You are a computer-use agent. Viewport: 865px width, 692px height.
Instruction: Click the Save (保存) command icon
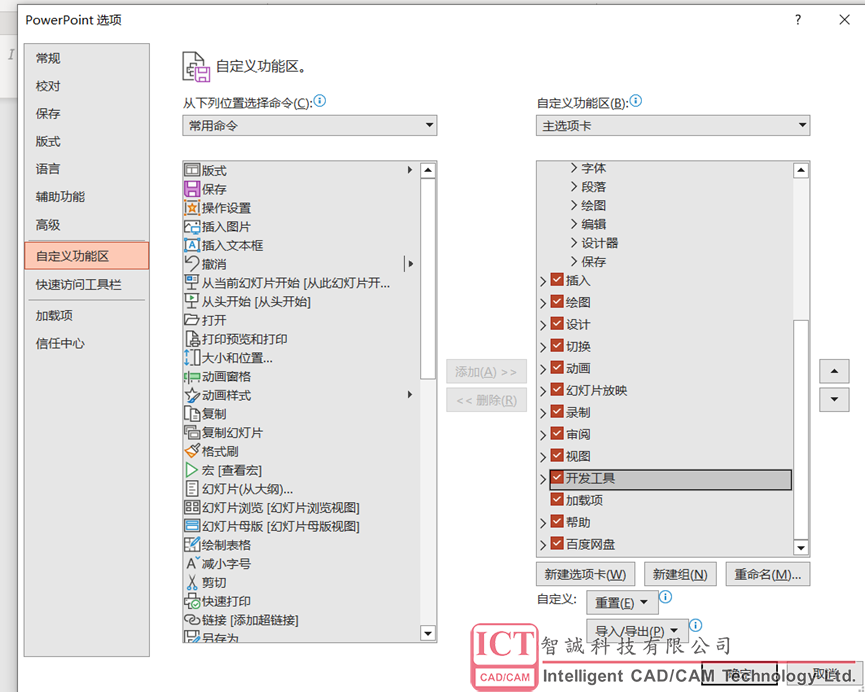193,189
